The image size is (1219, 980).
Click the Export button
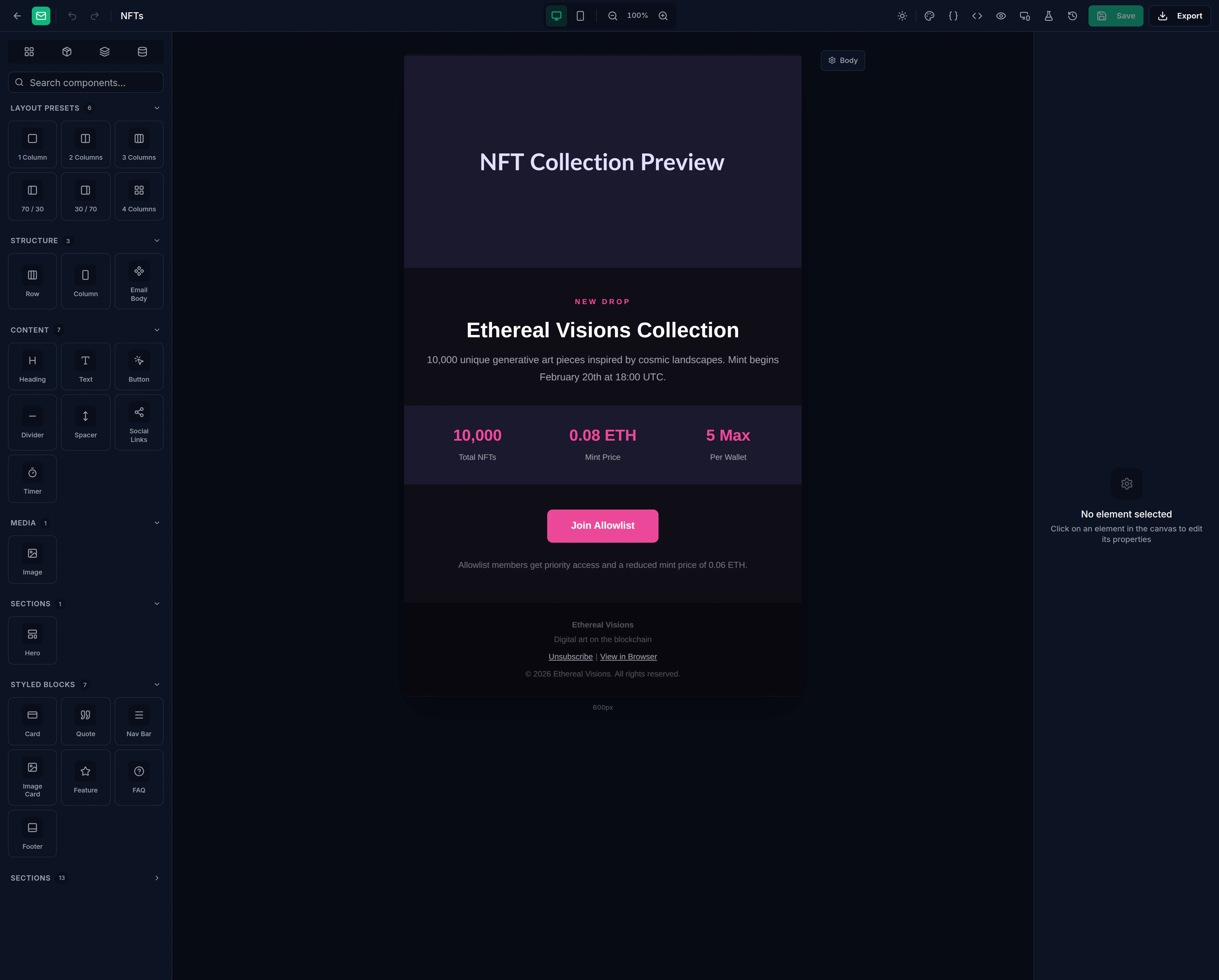coord(1180,16)
